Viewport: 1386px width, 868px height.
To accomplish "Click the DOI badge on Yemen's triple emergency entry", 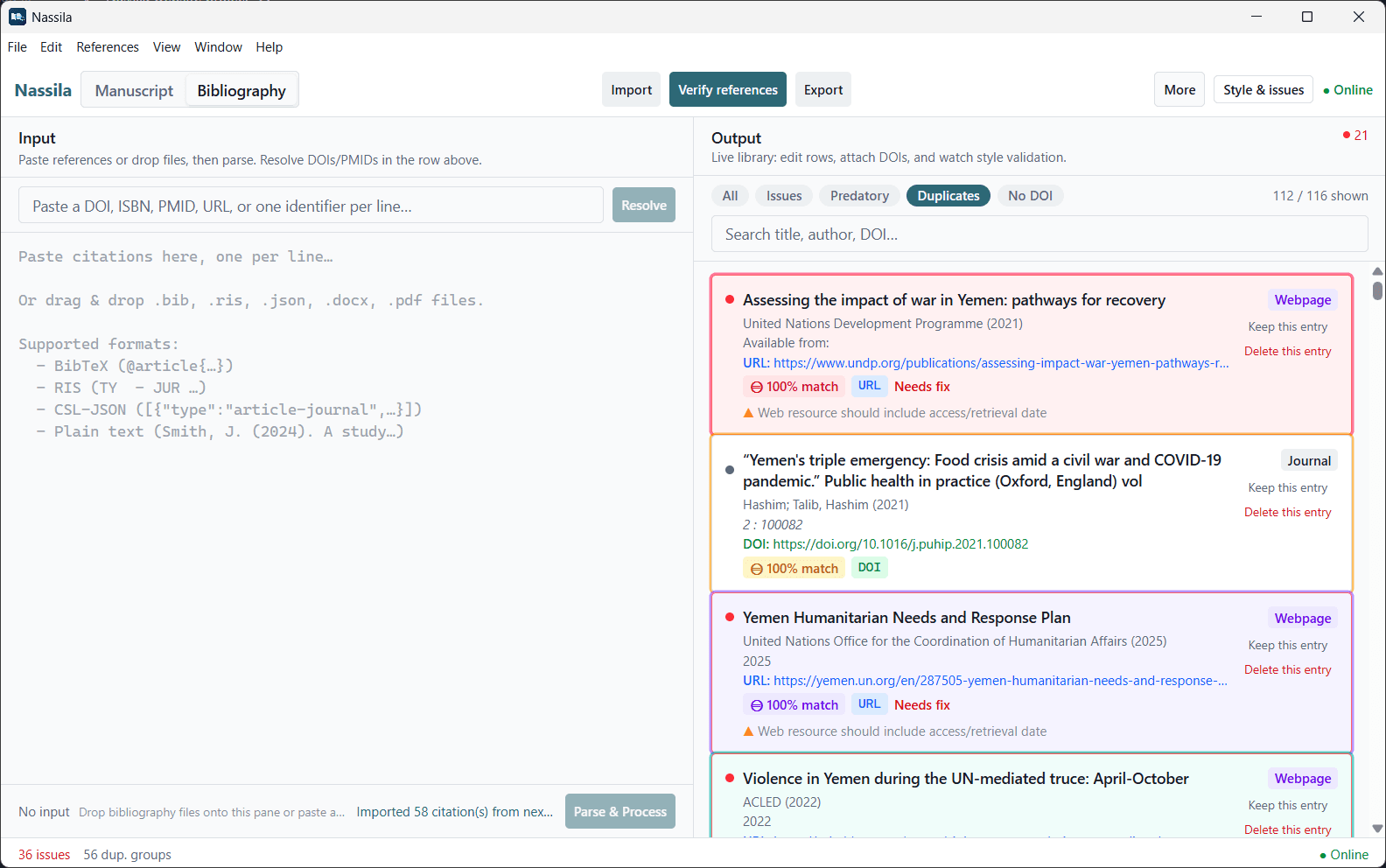I will click(869, 568).
